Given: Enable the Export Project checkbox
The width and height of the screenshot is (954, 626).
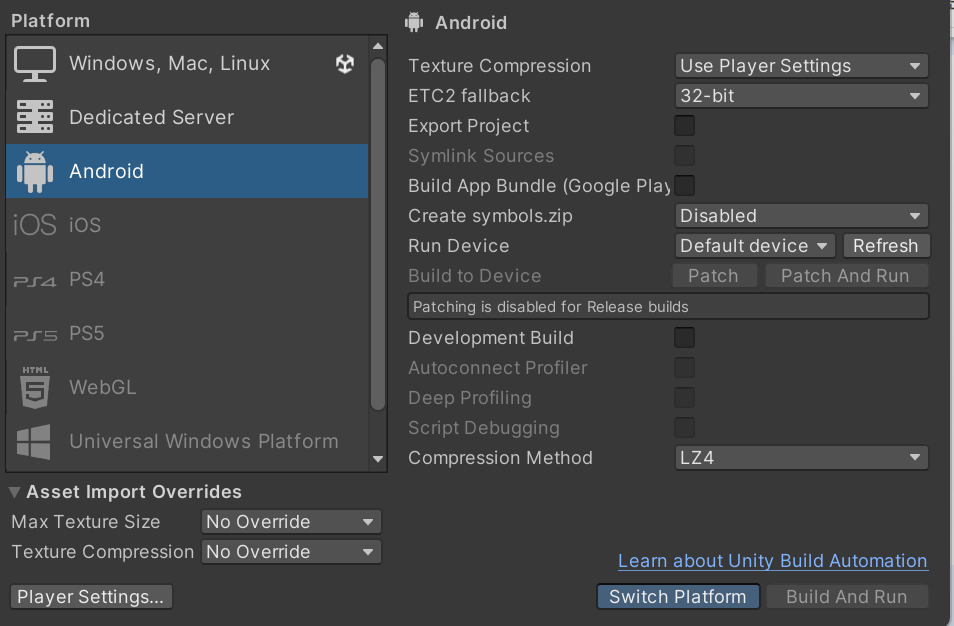Looking at the screenshot, I should pyautogui.click(x=684, y=126).
